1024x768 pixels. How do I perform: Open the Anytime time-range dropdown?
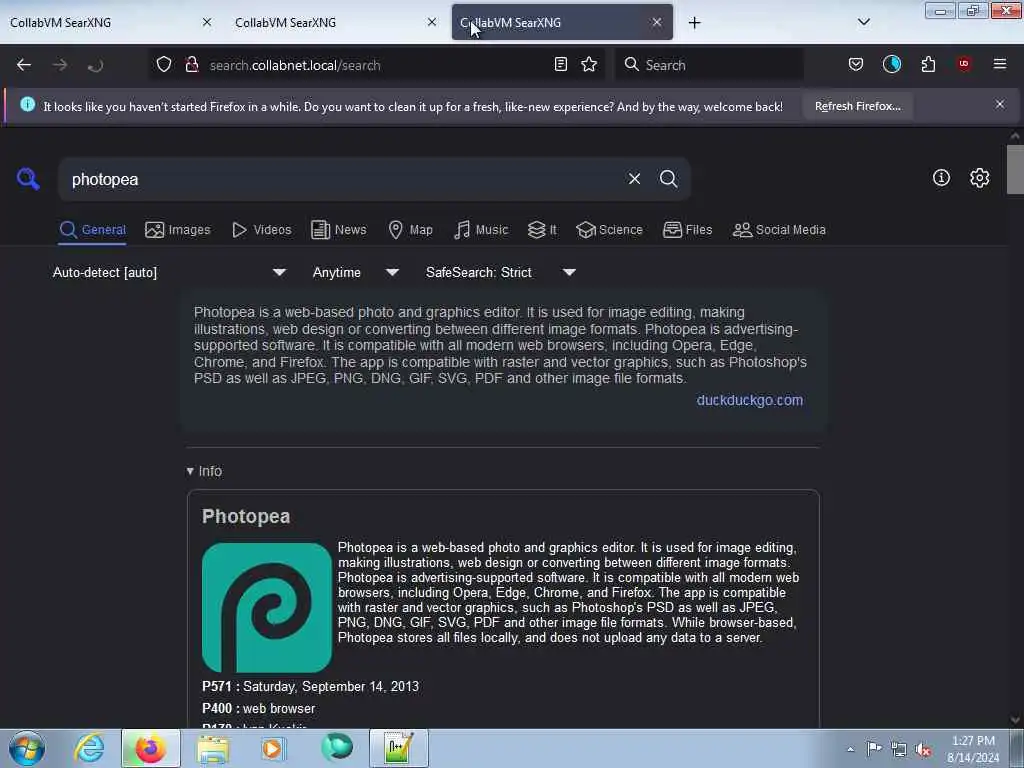click(355, 272)
